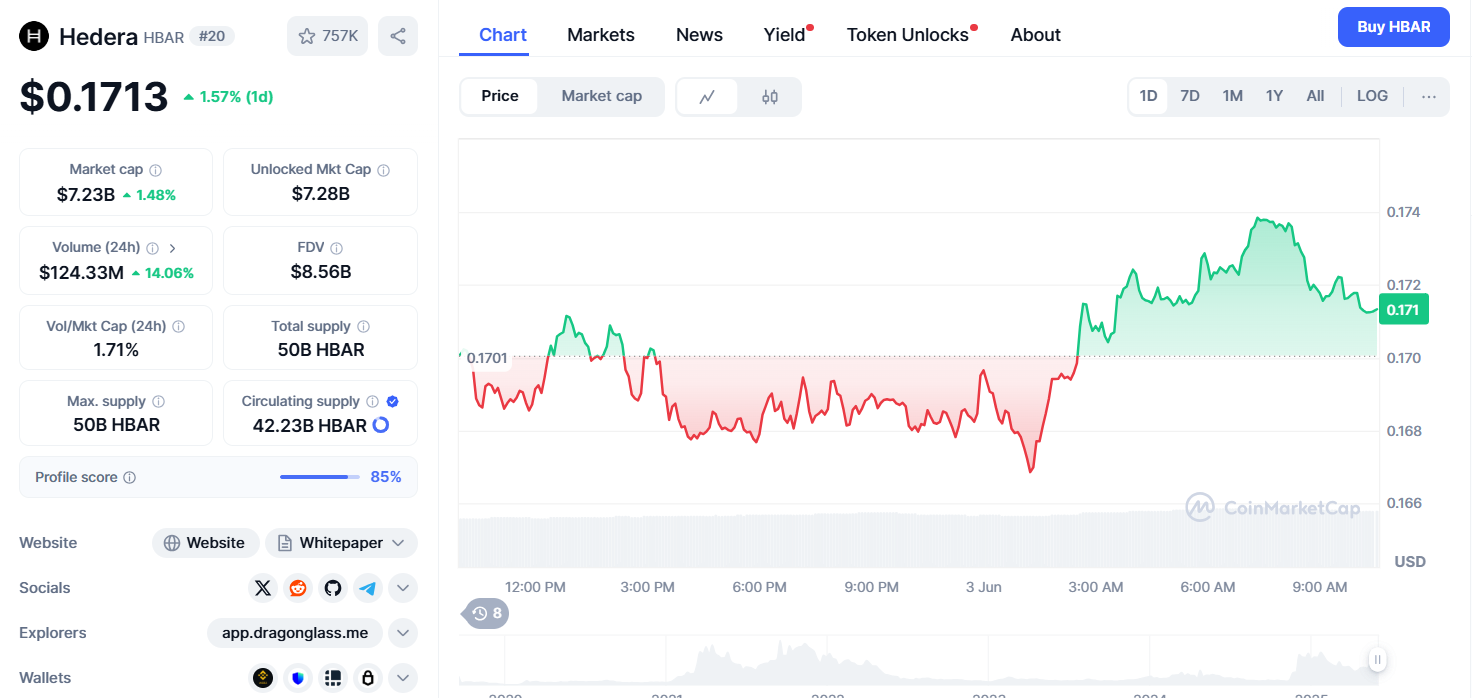Switch the chart to Market cap

coord(601,96)
